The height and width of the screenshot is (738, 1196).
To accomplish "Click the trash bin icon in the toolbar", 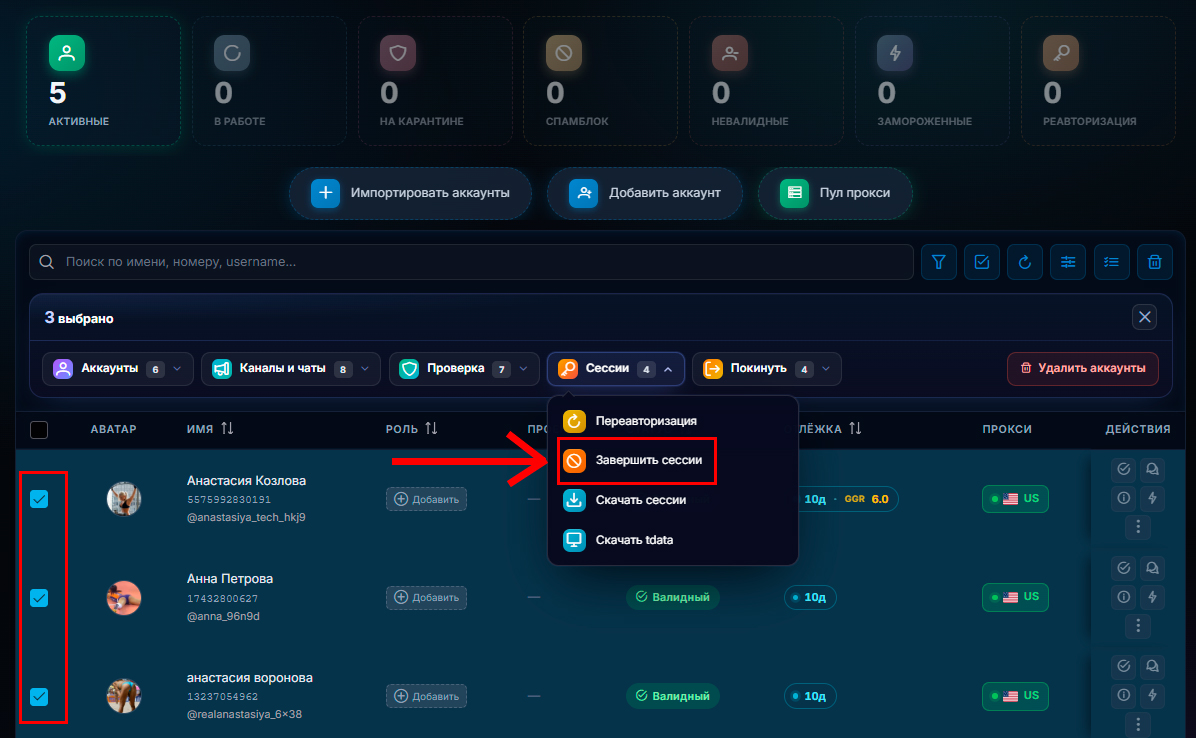I will [1155, 262].
